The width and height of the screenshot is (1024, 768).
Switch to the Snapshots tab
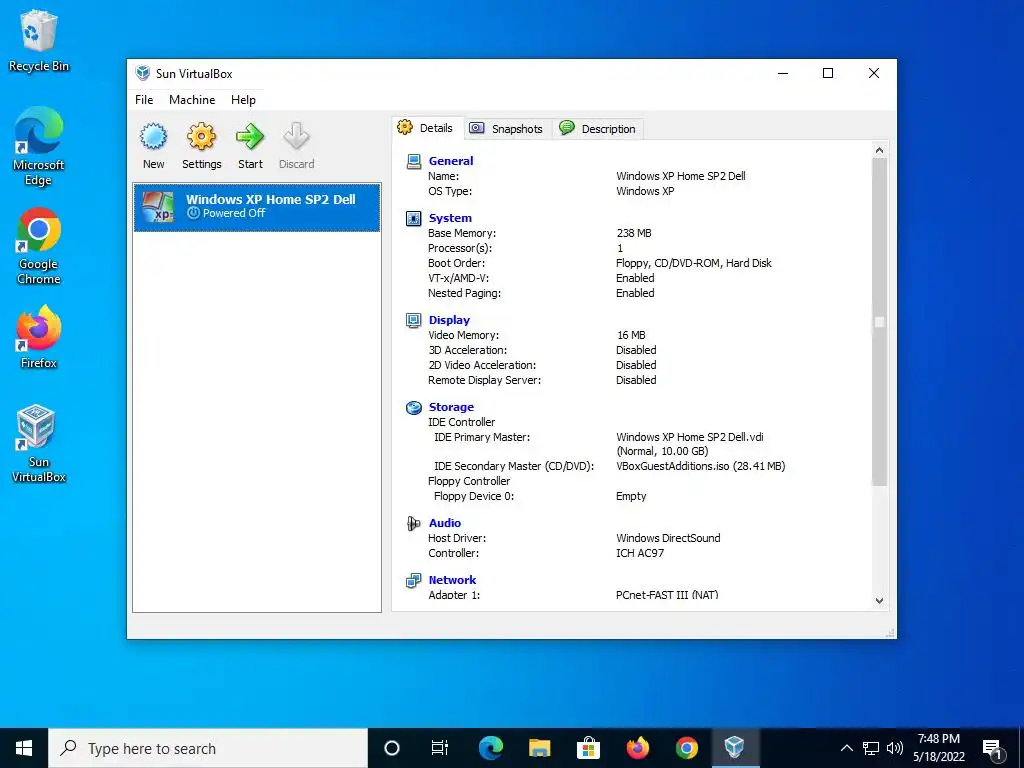pyautogui.click(x=507, y=129)
